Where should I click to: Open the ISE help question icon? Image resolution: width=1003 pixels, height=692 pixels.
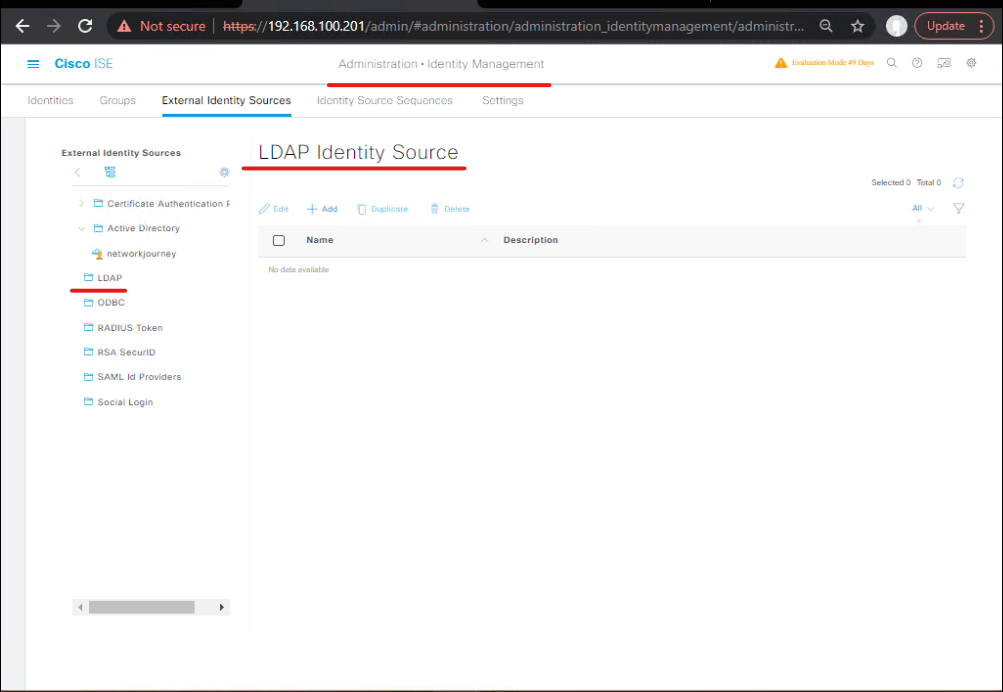[x=917, y=63]
